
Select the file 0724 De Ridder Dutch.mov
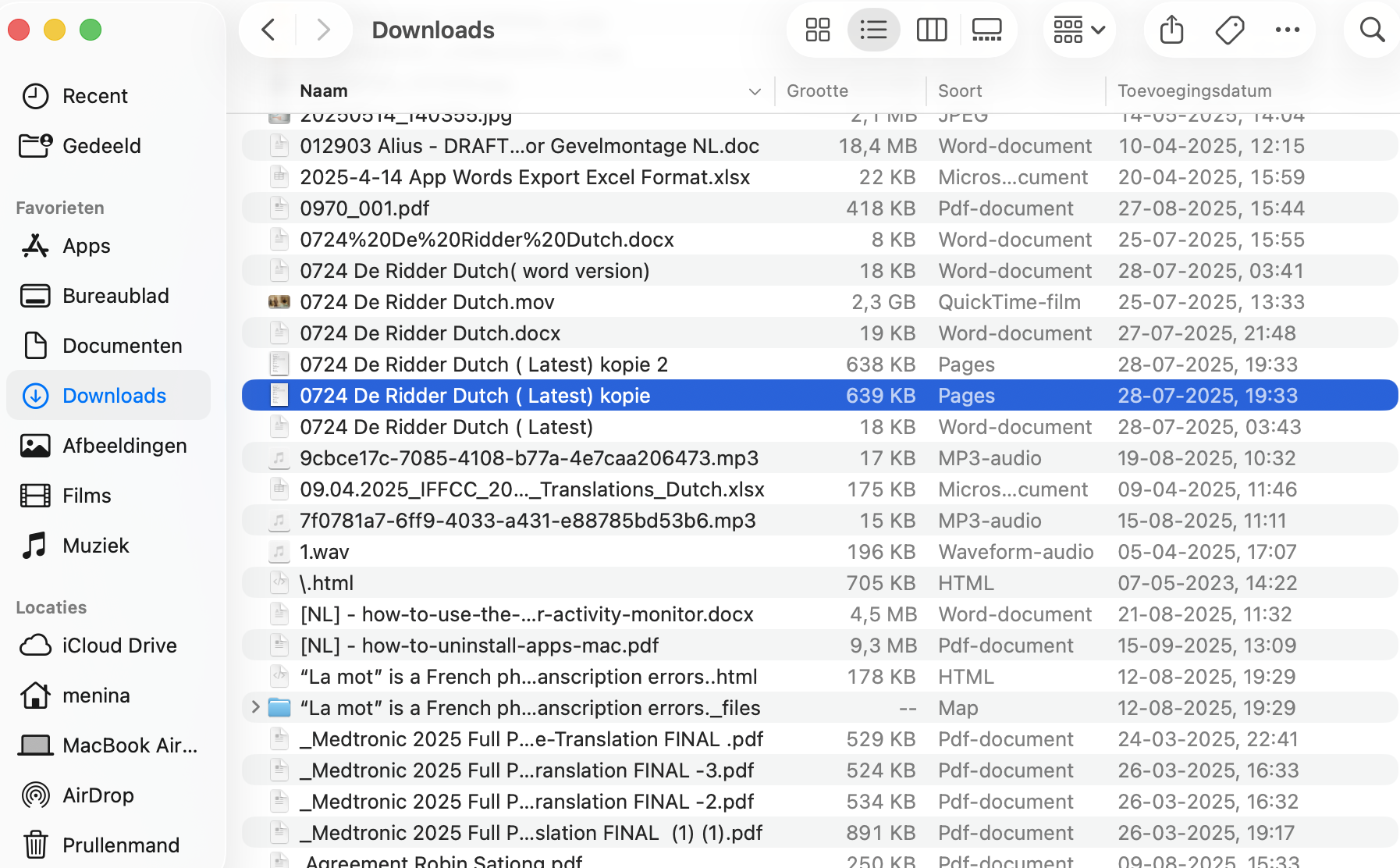428,301
